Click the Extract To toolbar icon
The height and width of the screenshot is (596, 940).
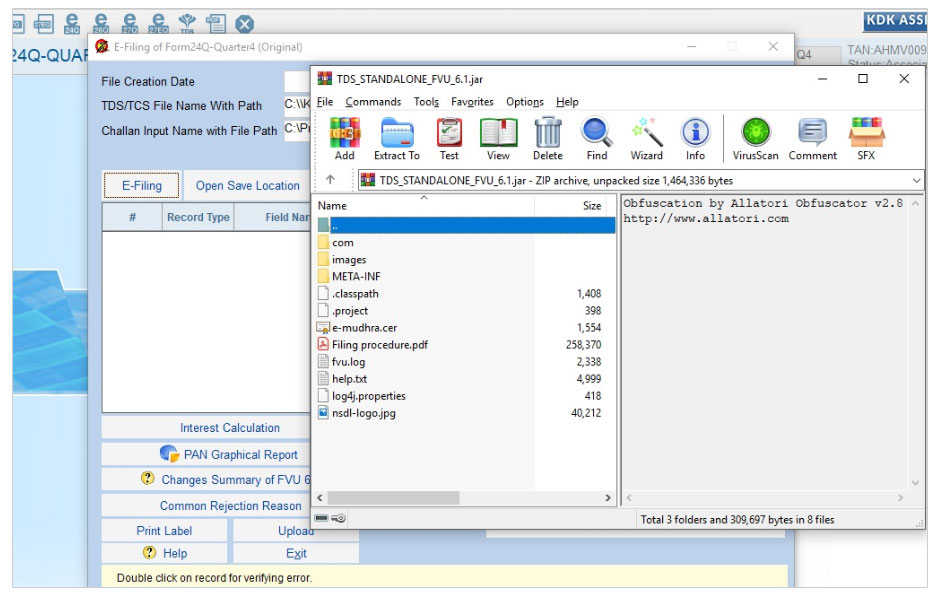pyautogui.click(x=396, y=139)
